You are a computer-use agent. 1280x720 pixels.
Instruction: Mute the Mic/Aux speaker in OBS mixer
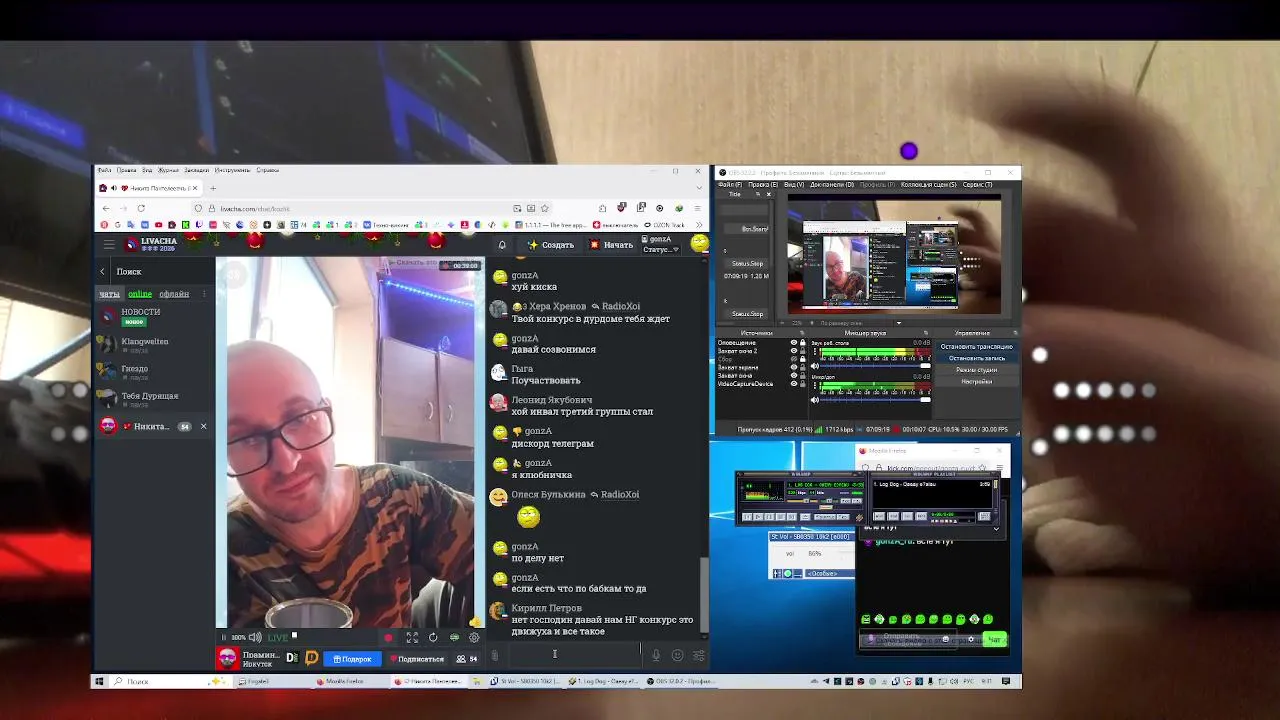tap(815, 400)
